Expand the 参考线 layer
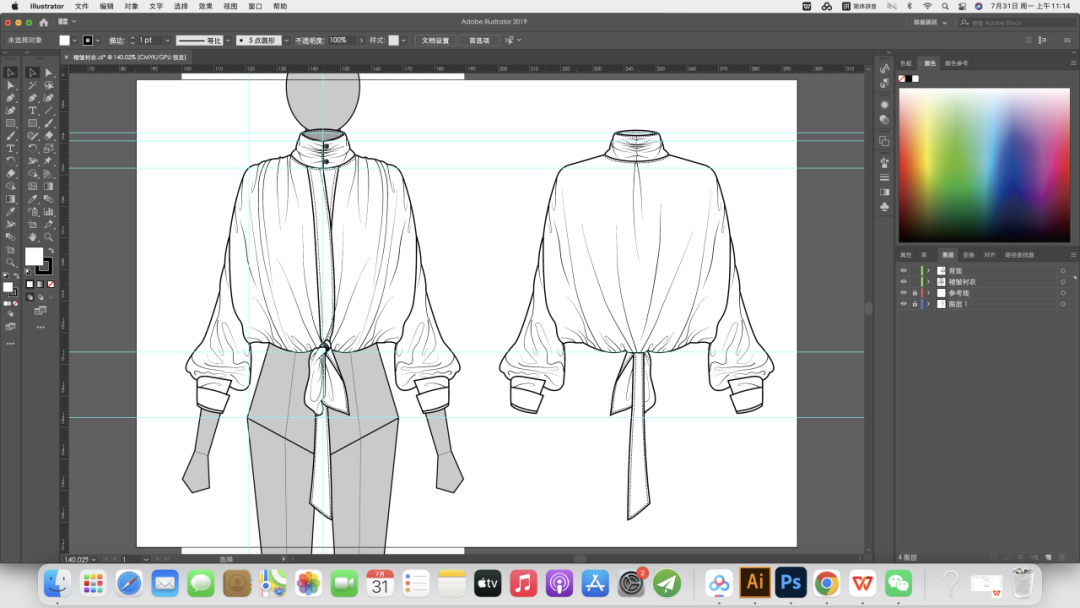Image resolution: width=1080 pixels, height=608 pixels. (x=928, y=293)
